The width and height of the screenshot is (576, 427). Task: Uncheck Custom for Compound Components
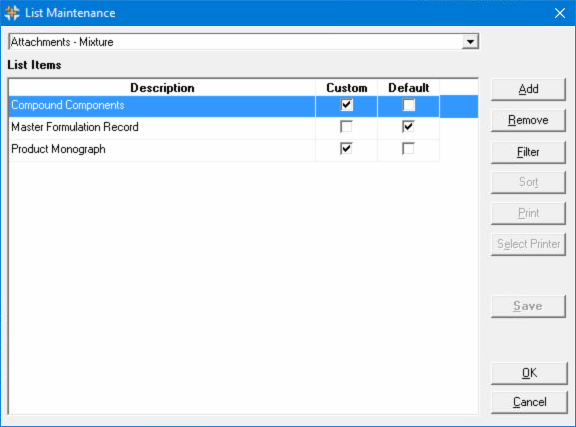(346, 105)
